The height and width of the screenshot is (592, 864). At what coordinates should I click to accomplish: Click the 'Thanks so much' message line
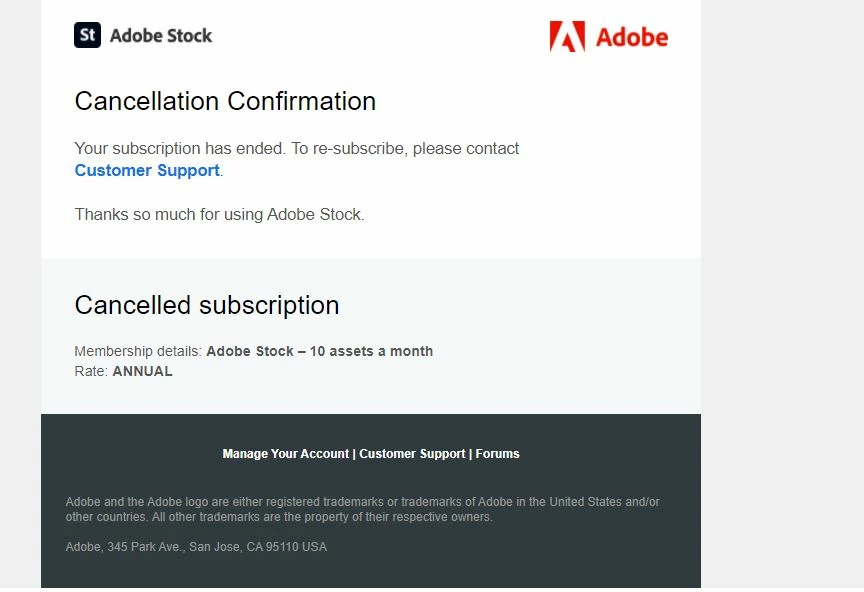[x=219, y=214]
